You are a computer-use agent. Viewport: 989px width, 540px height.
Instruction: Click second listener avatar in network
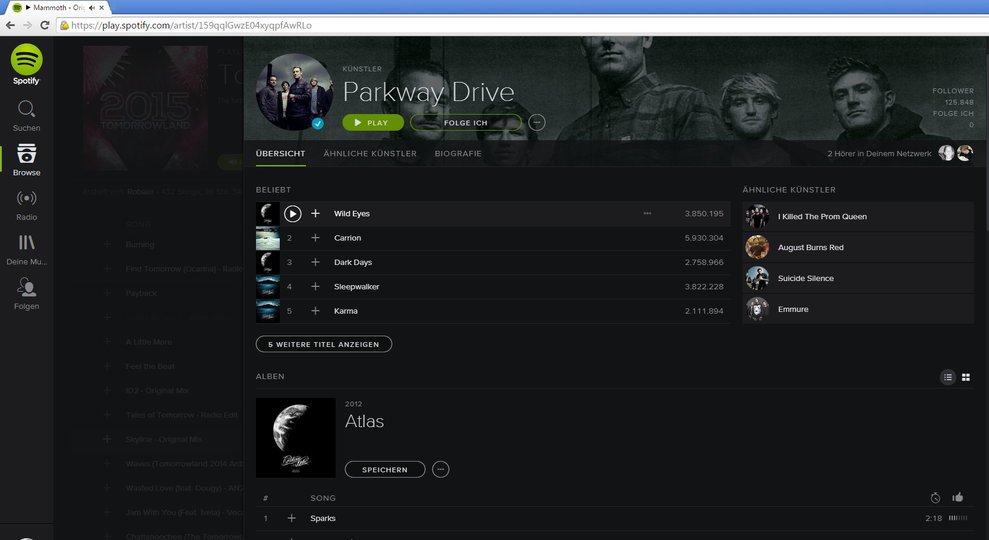pos(964,153)
